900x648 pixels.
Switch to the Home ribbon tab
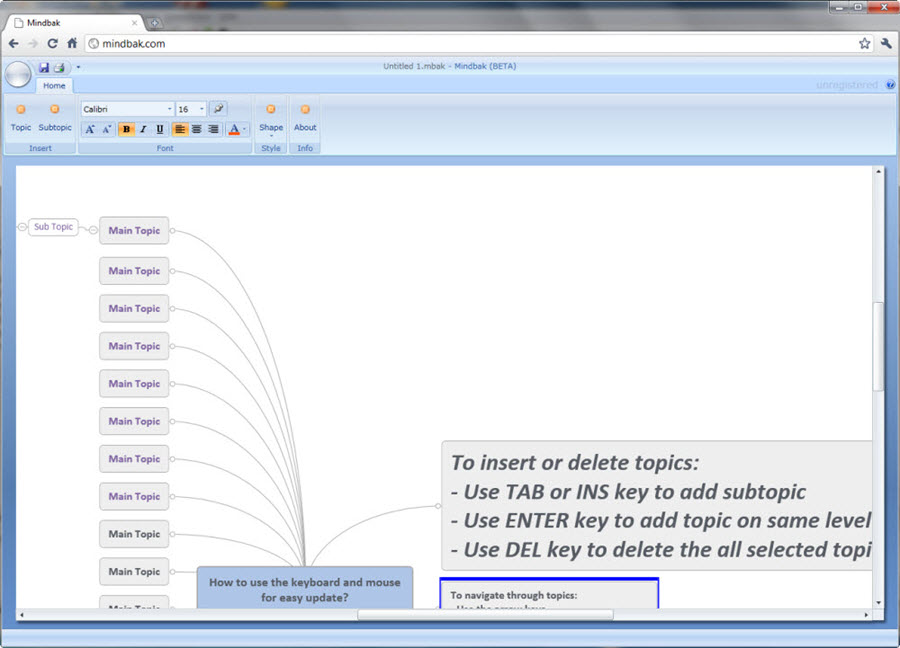54,86
